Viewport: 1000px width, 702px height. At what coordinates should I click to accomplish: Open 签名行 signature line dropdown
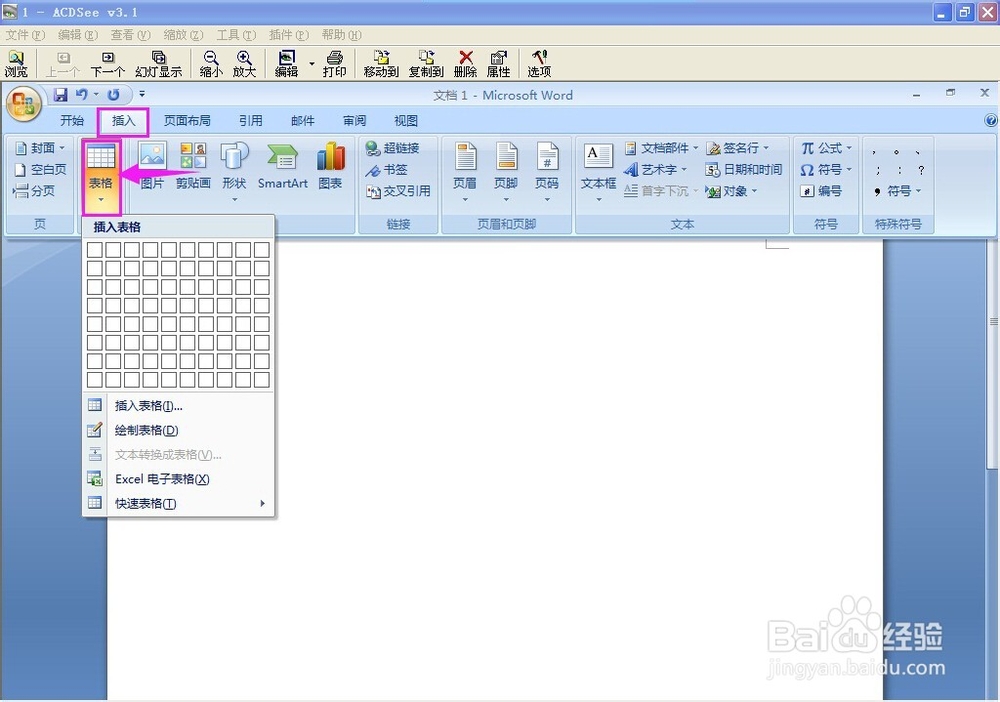(x=737, y=148)
